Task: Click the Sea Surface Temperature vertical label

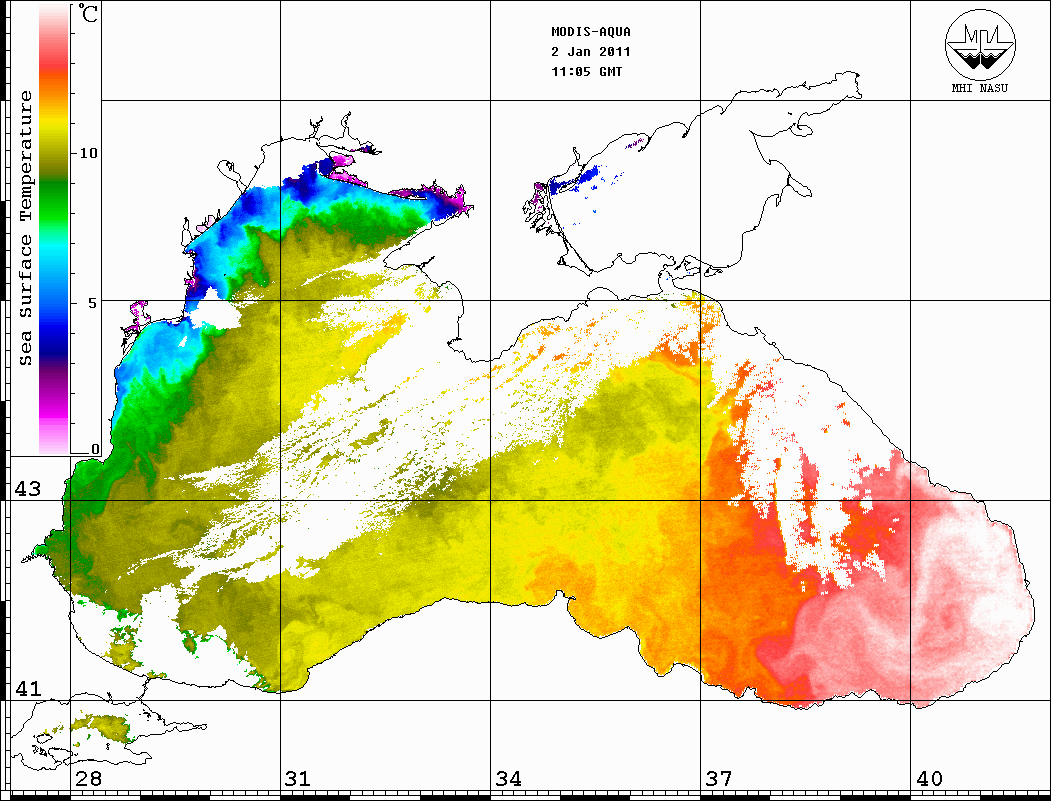Action: point(25,228)
